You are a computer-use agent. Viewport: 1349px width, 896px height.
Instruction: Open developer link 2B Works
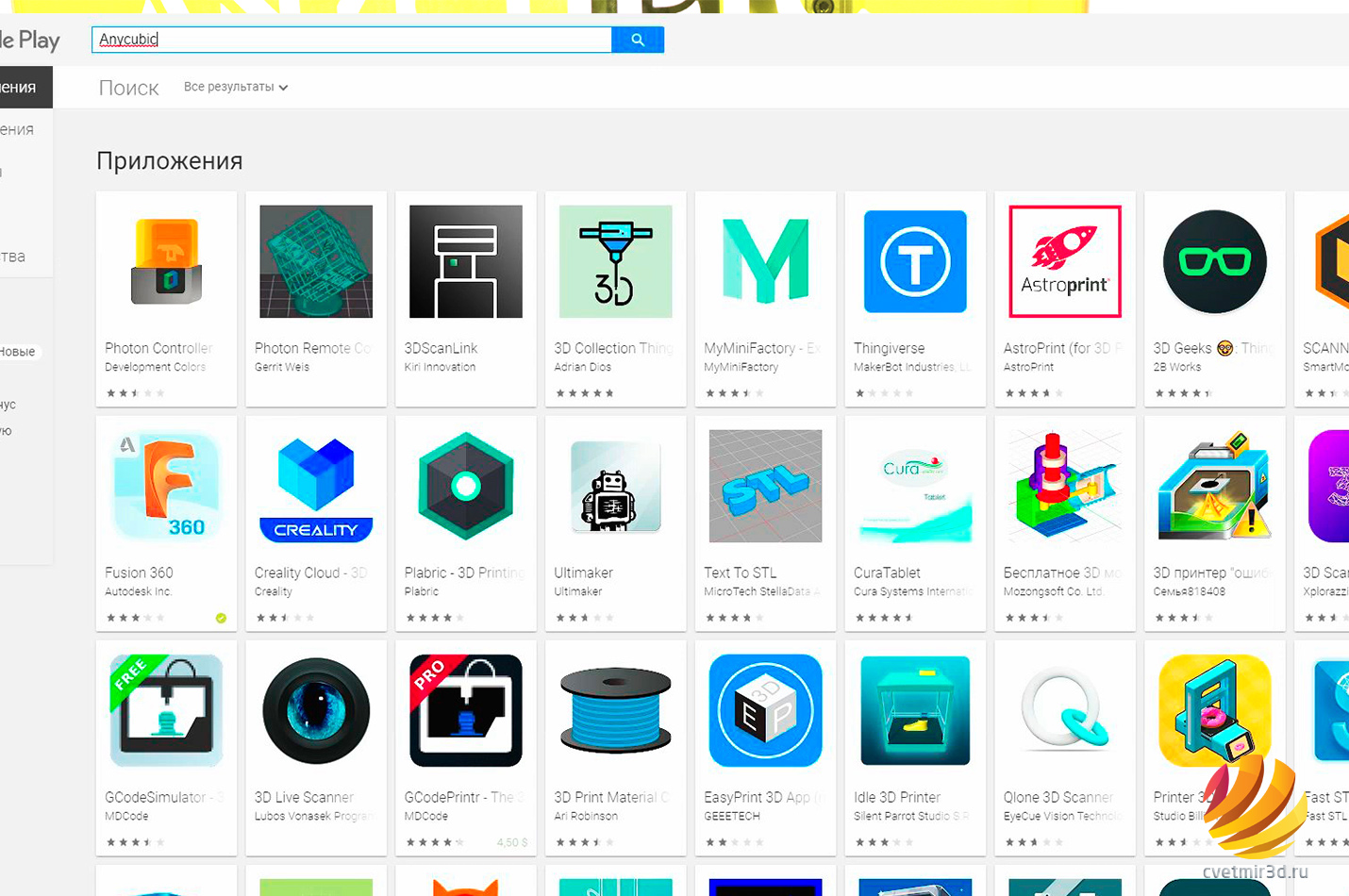click(1177, 367)
